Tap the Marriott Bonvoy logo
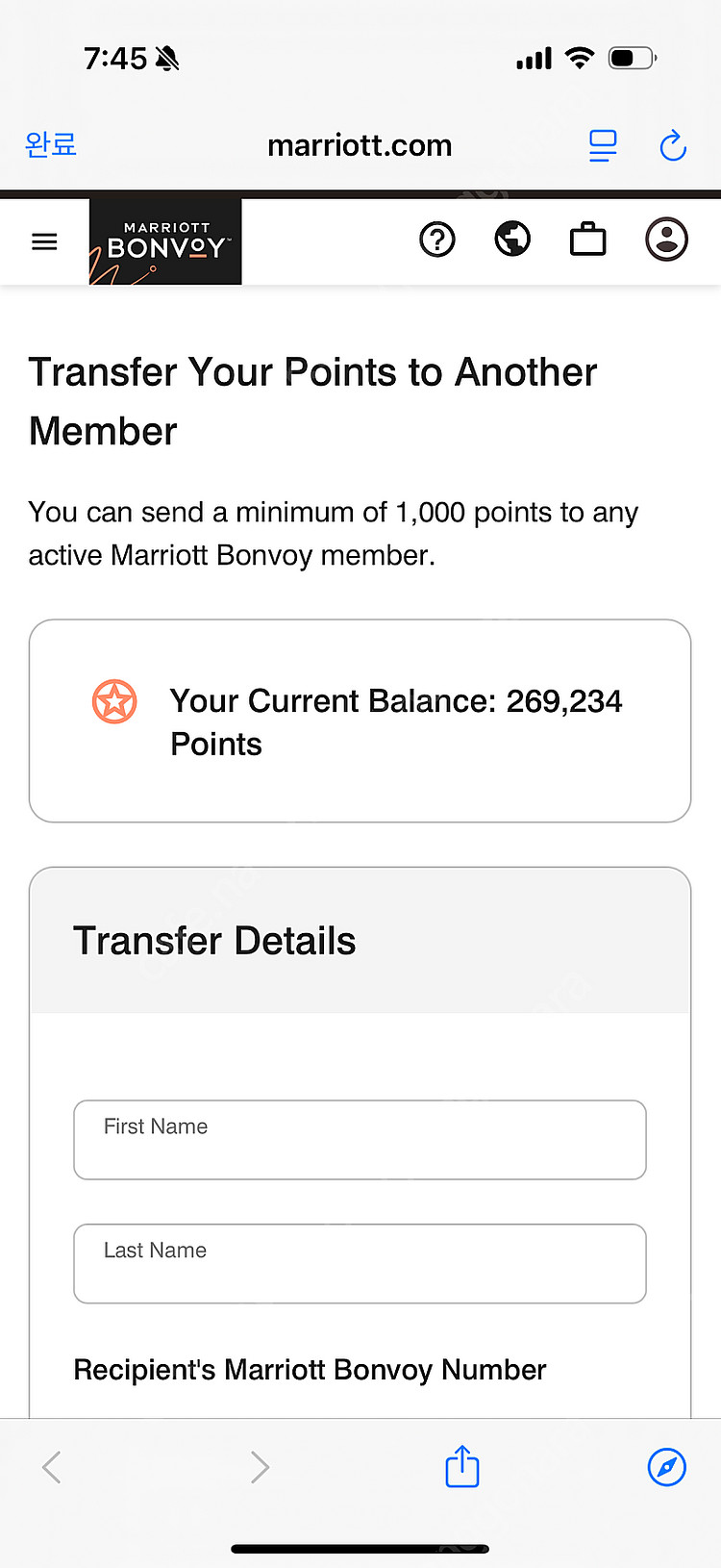The width and height of the screenshot is (721, 1568). 165,241
